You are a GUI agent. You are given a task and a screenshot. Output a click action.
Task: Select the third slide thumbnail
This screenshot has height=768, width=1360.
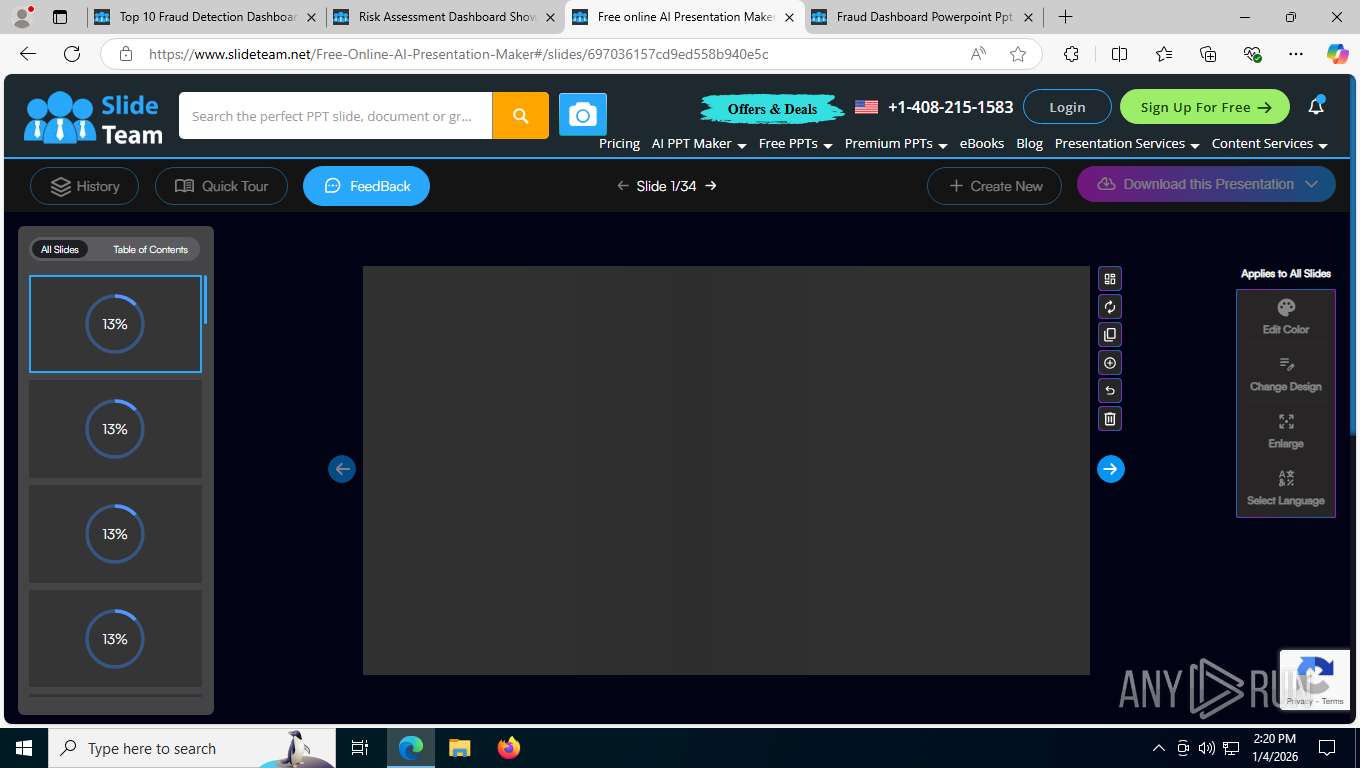pyautogui.click(x=115, y=534)
